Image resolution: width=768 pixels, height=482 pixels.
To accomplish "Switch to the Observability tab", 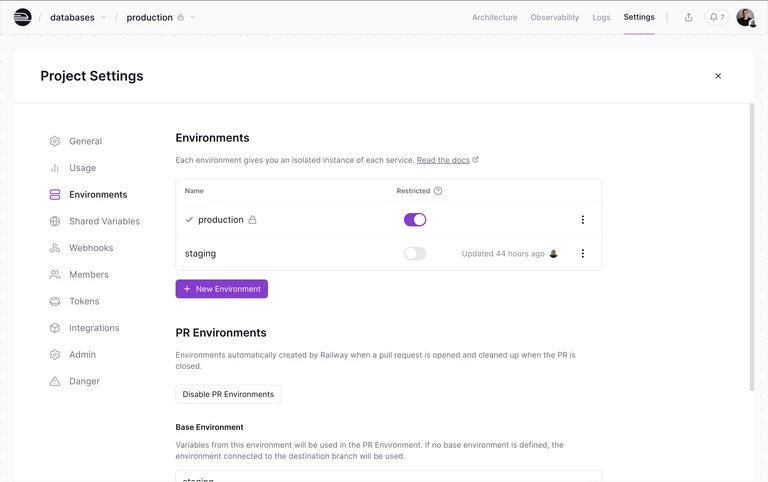I will point(554,18).
